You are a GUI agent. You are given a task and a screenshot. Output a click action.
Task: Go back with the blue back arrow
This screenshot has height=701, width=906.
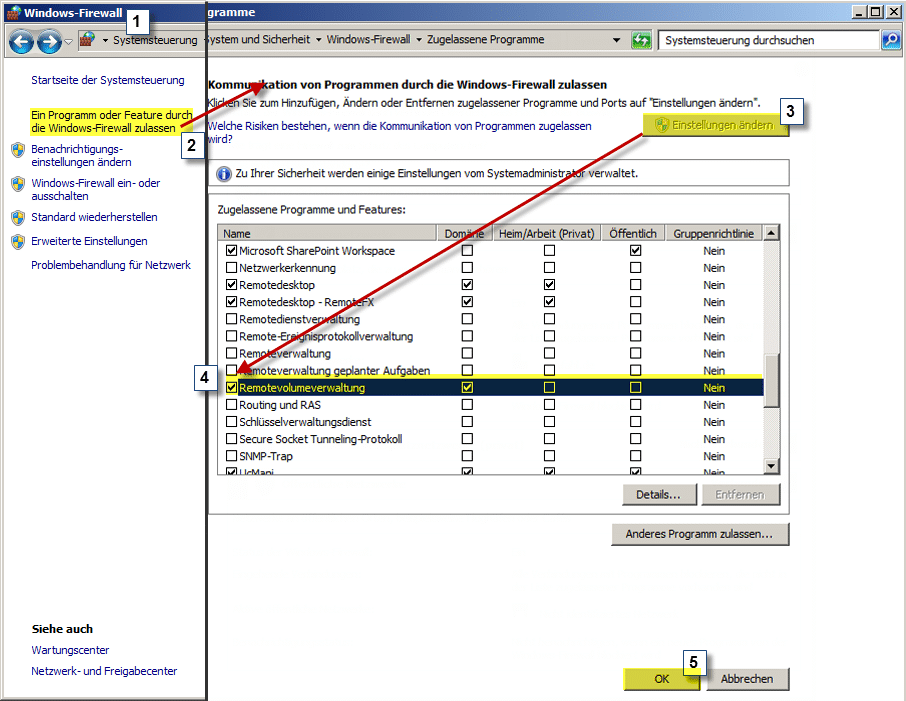coord(21,42)
